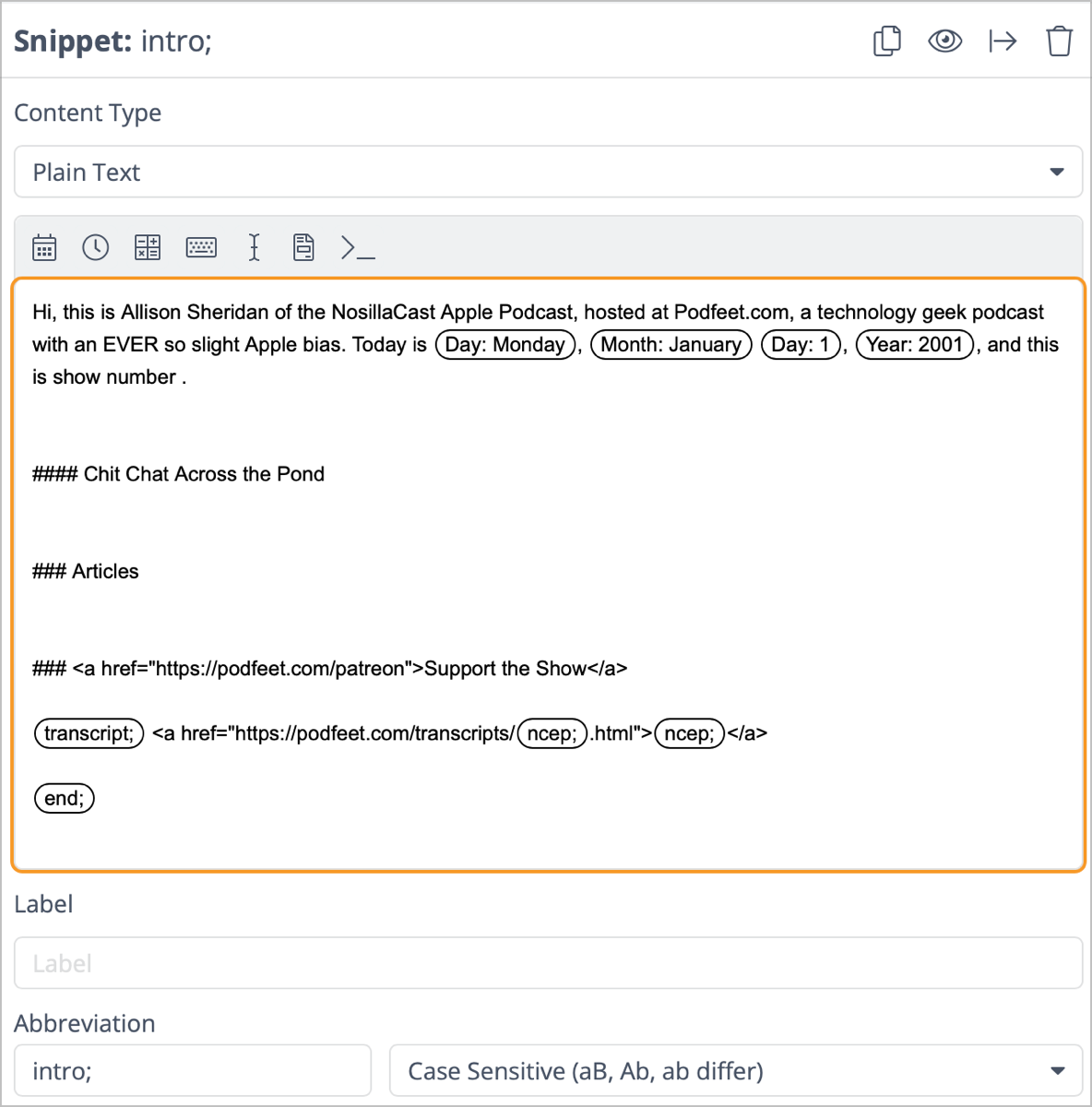1092x1107 pixels.
Task: Click the 'ncep;' token before the closing anchor tag
Action: (689, 733)
